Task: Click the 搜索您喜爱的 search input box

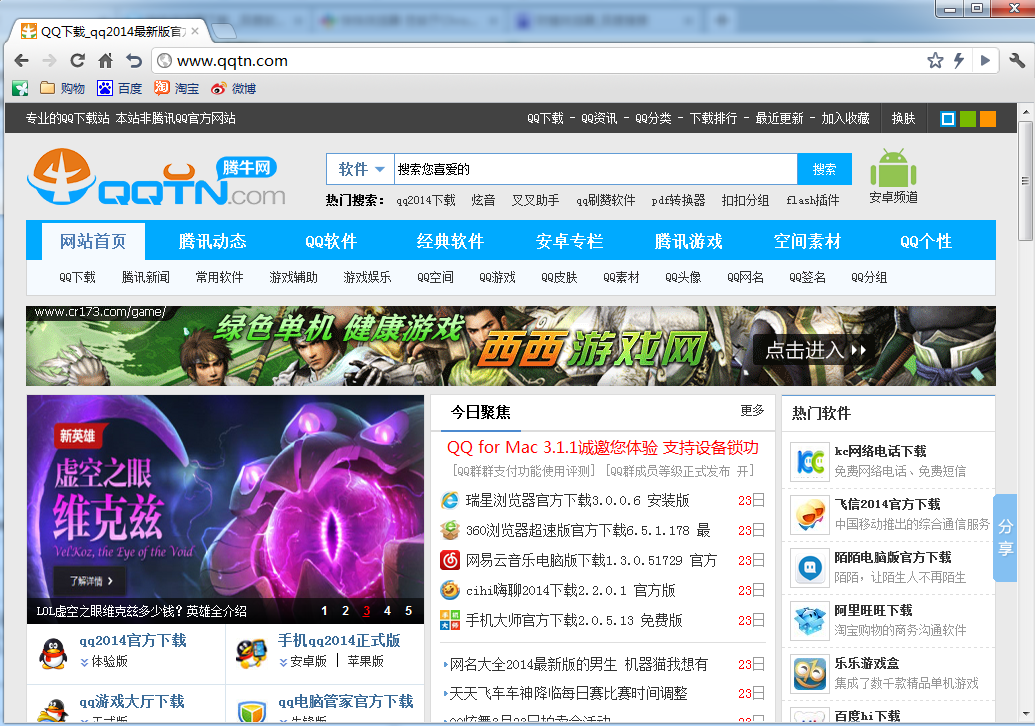Action: pos(595,170)
